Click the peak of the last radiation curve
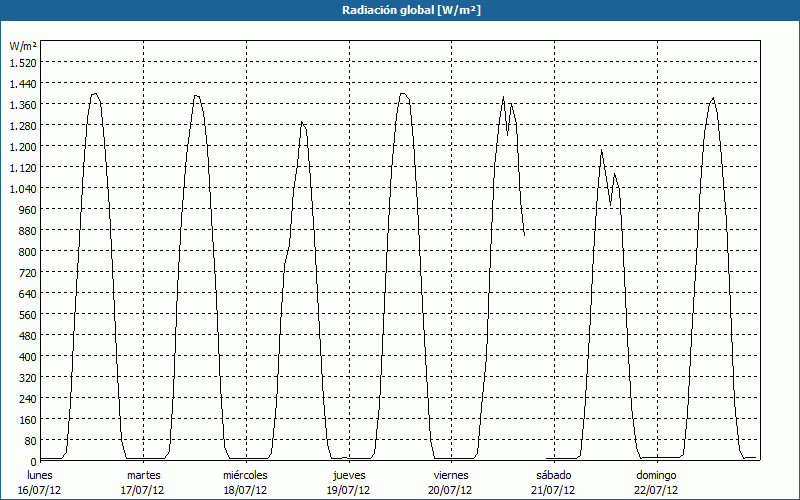The width and height of the screenshot is (800, 500). coord(713,98)
